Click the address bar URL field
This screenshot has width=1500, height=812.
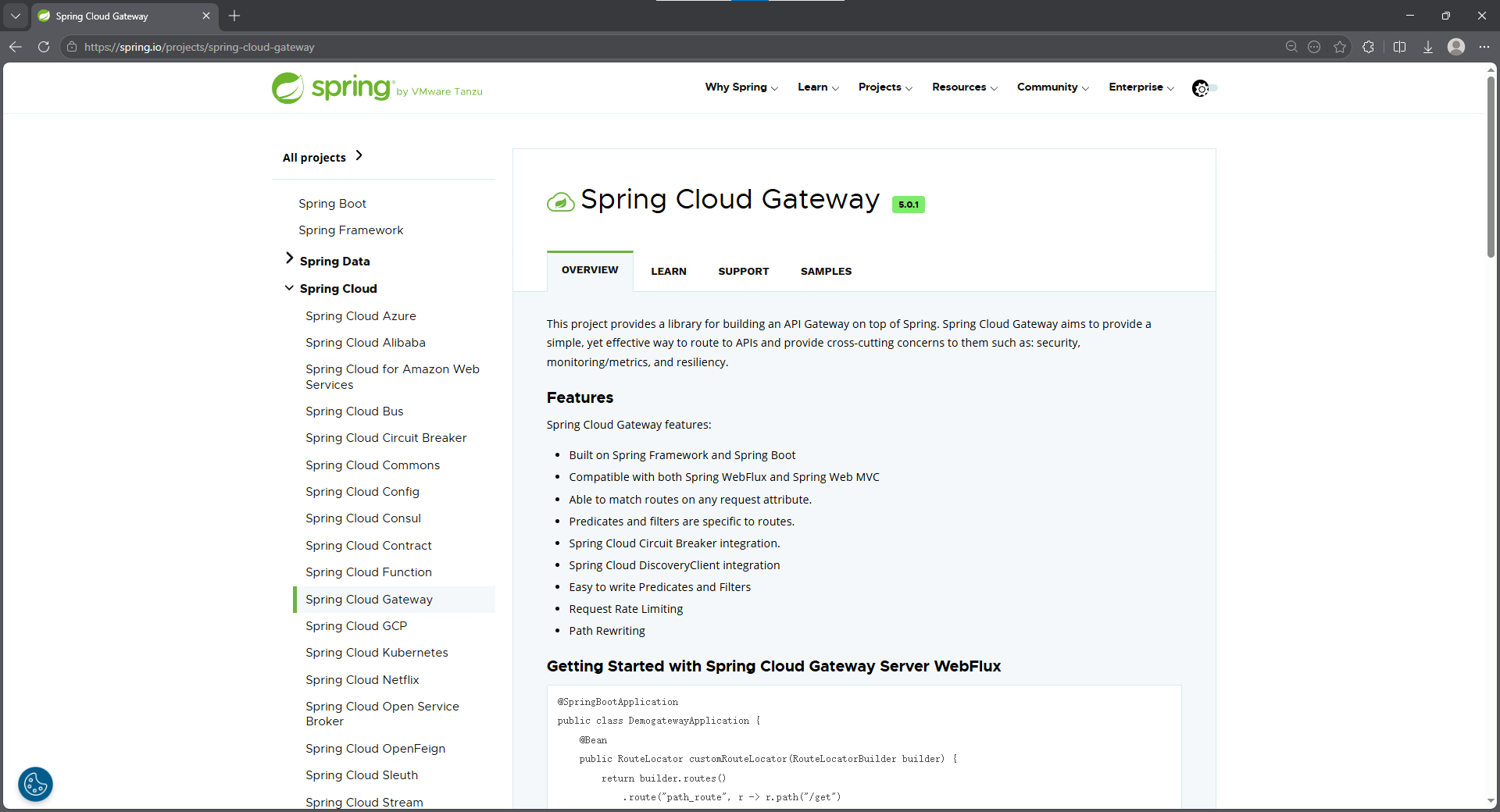tap(672, 47)
